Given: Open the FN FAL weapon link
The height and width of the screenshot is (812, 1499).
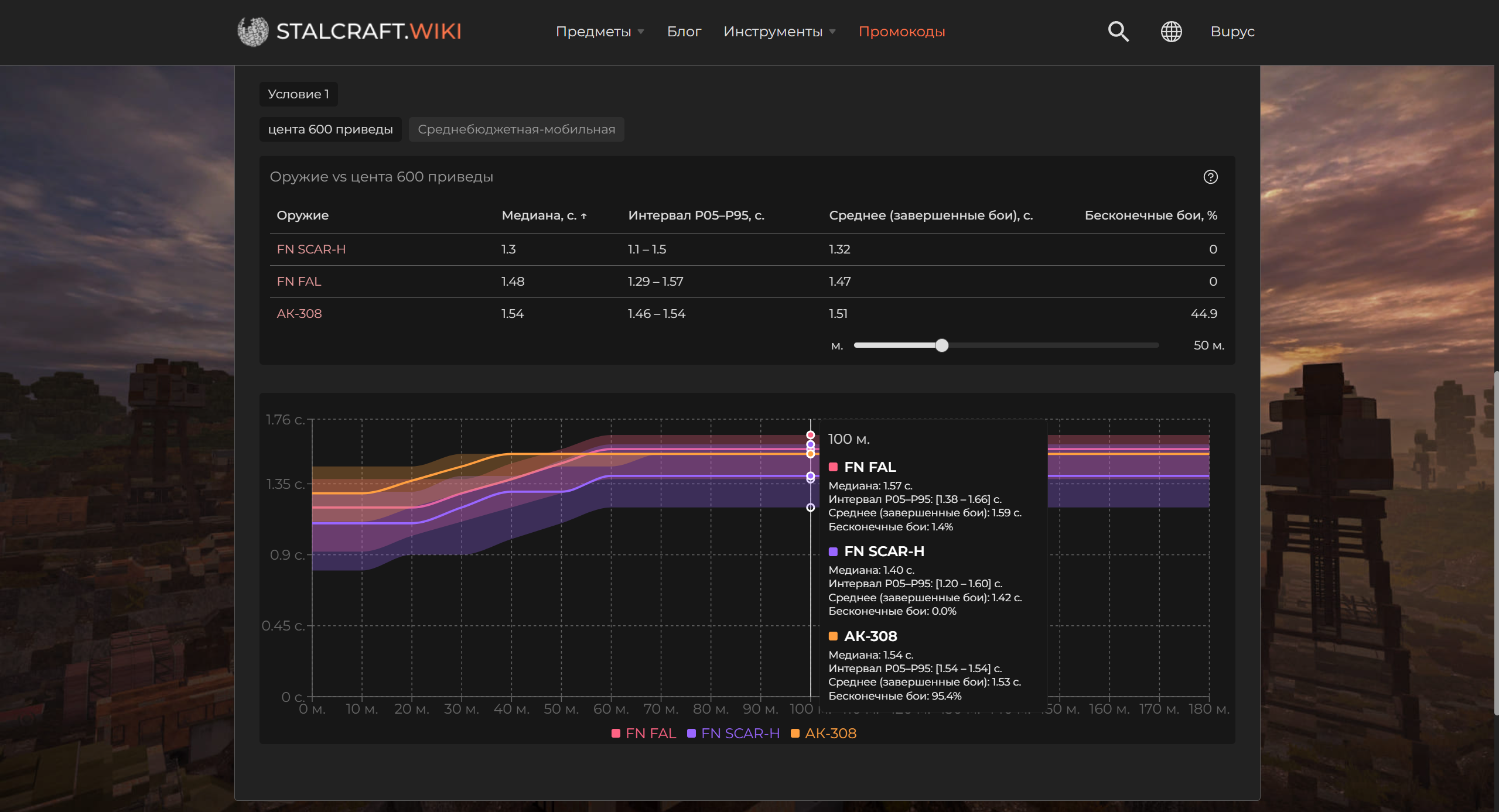Looking at the screenshot, I should click(x=299, y=282).
